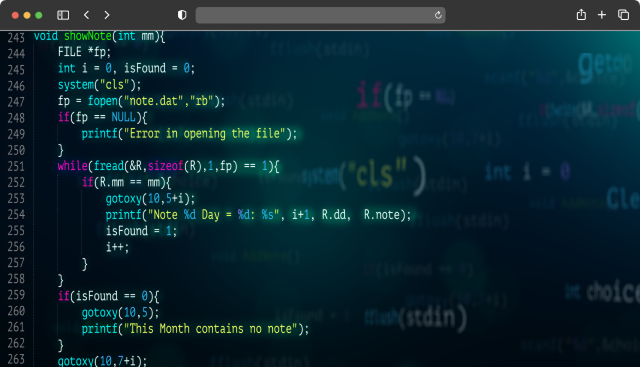Enter full screen with green button
640x367 pixels.
click(39, 15)
